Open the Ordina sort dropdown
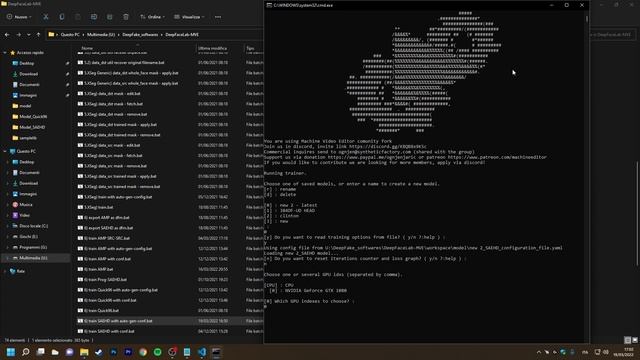The width and height of the screenshot is (640, 360). pos(152,17)
